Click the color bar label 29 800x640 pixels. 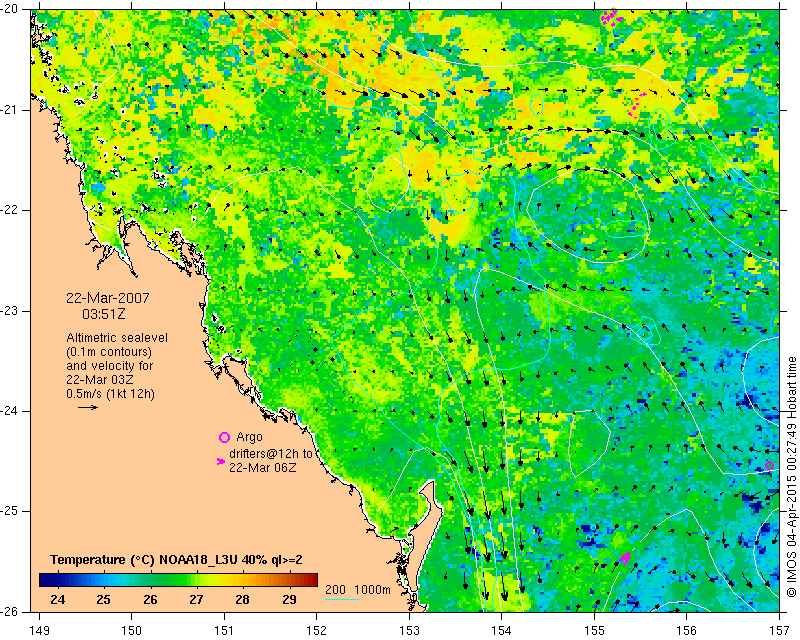289,599
